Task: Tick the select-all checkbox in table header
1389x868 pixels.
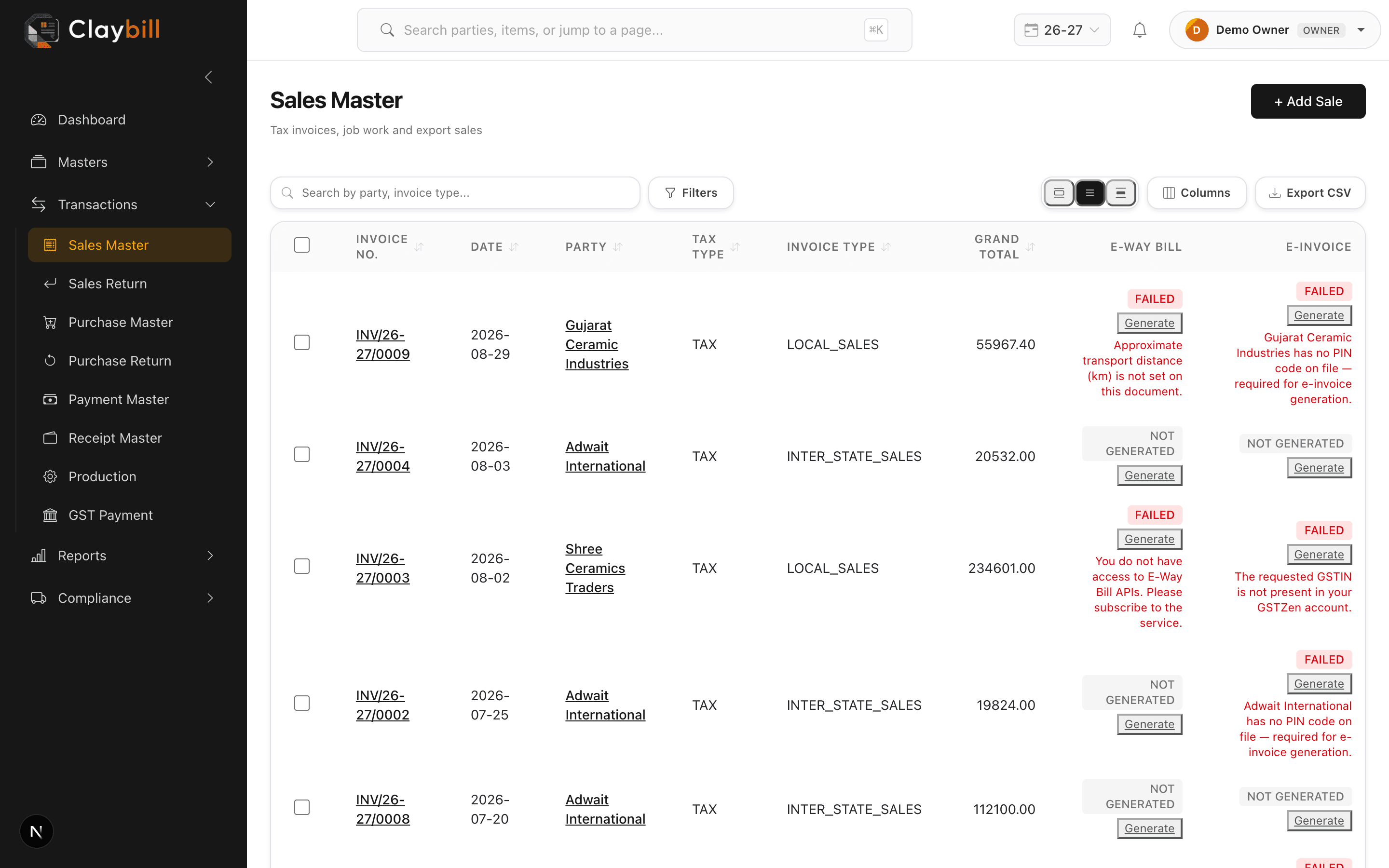Action: tap(302, 245)
